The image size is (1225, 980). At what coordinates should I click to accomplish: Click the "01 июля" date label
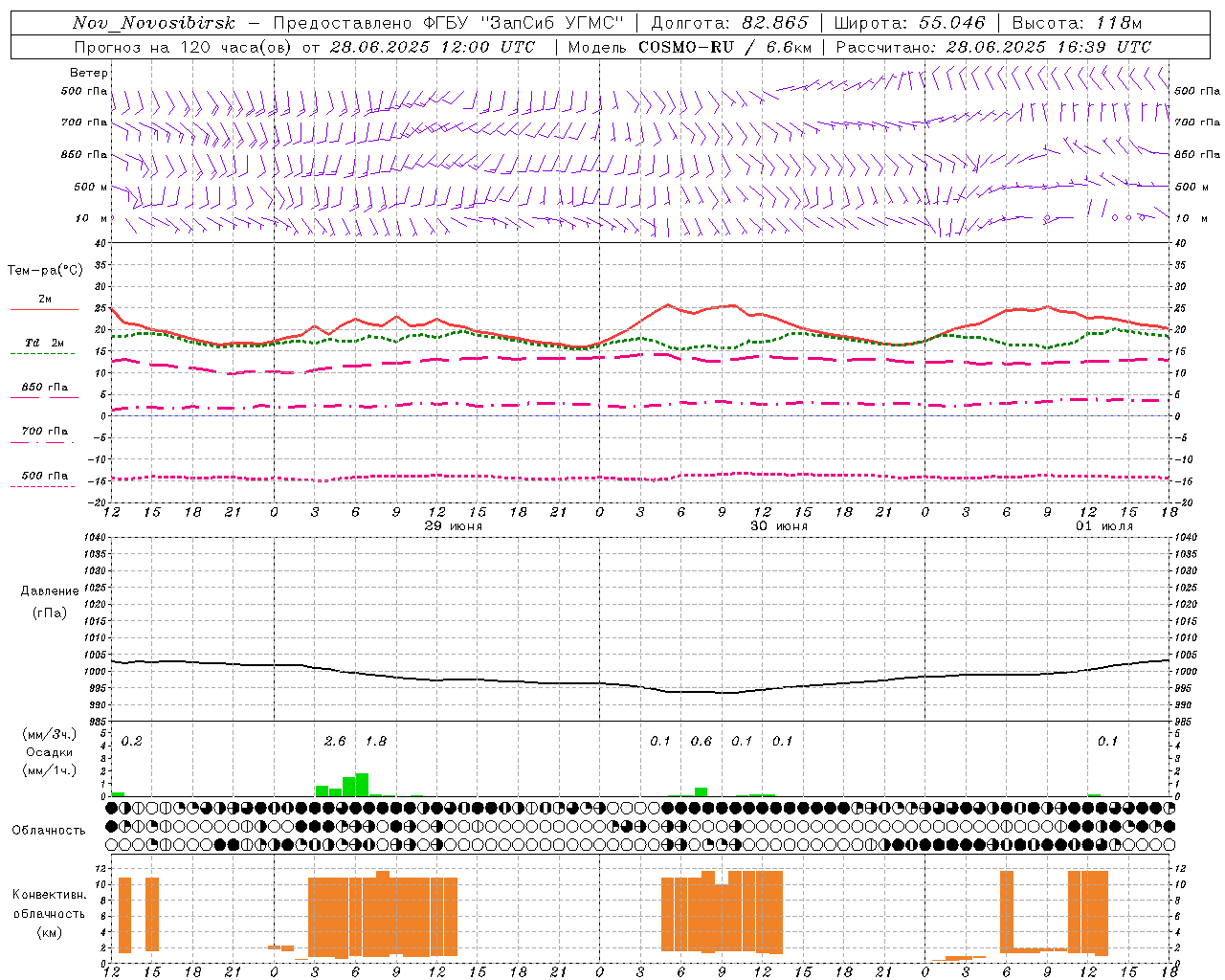(1104, 526)
